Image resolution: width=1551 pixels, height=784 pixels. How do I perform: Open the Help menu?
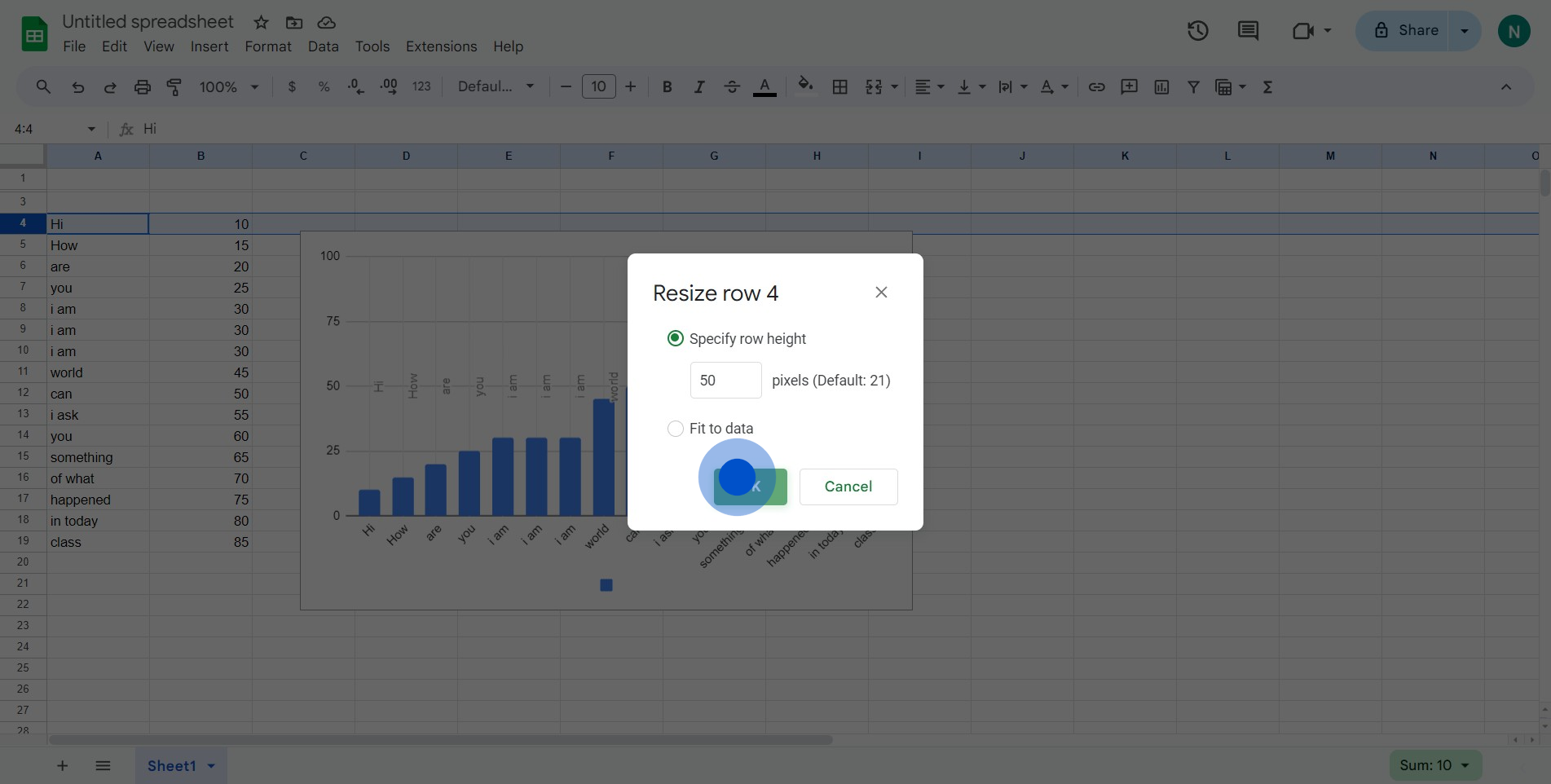(508, 46)
